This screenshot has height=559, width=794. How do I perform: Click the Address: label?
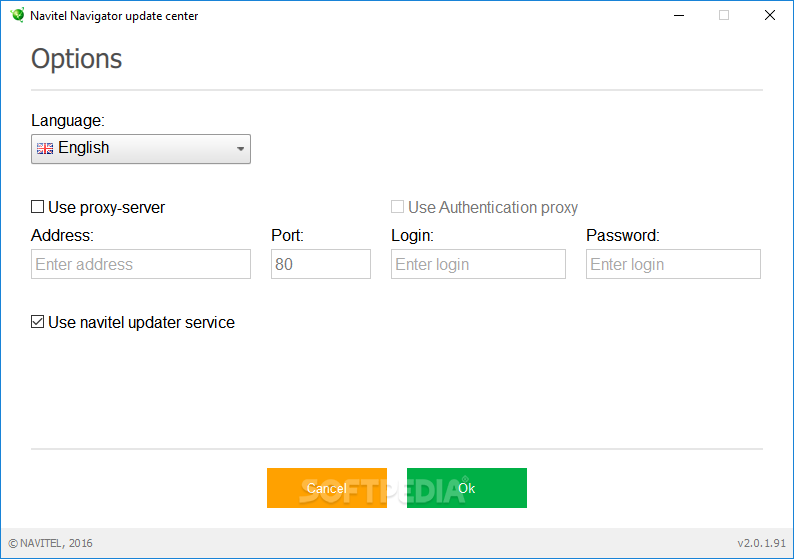tap(62, 235)
